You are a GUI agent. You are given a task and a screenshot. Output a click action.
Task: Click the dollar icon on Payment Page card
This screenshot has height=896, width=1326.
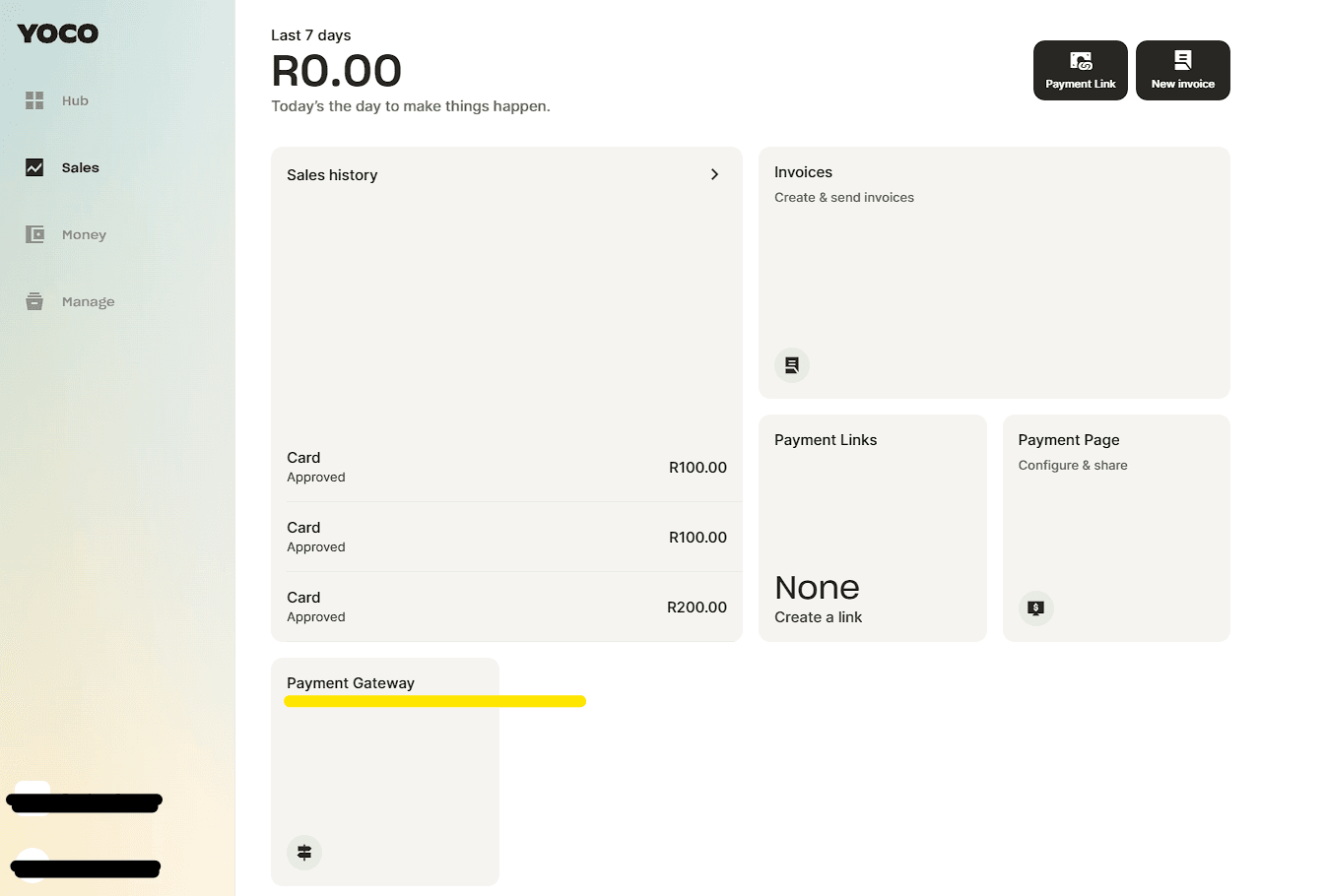[x=1035, y=608]
